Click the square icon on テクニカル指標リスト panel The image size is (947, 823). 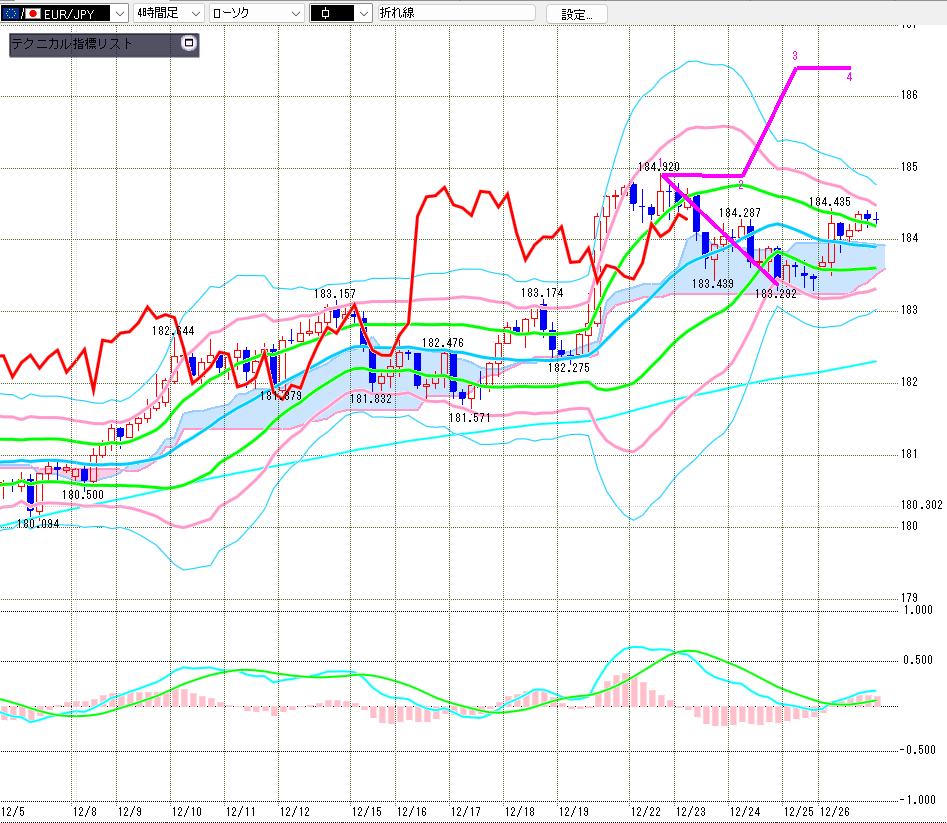tap(188, 44)
